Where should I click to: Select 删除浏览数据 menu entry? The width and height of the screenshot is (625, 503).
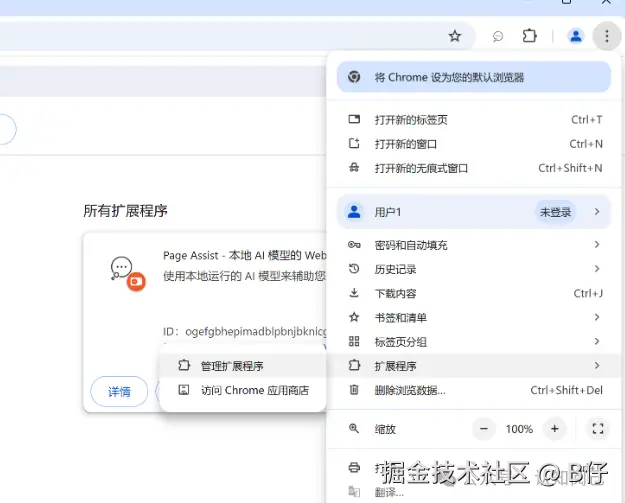point(474,390)
